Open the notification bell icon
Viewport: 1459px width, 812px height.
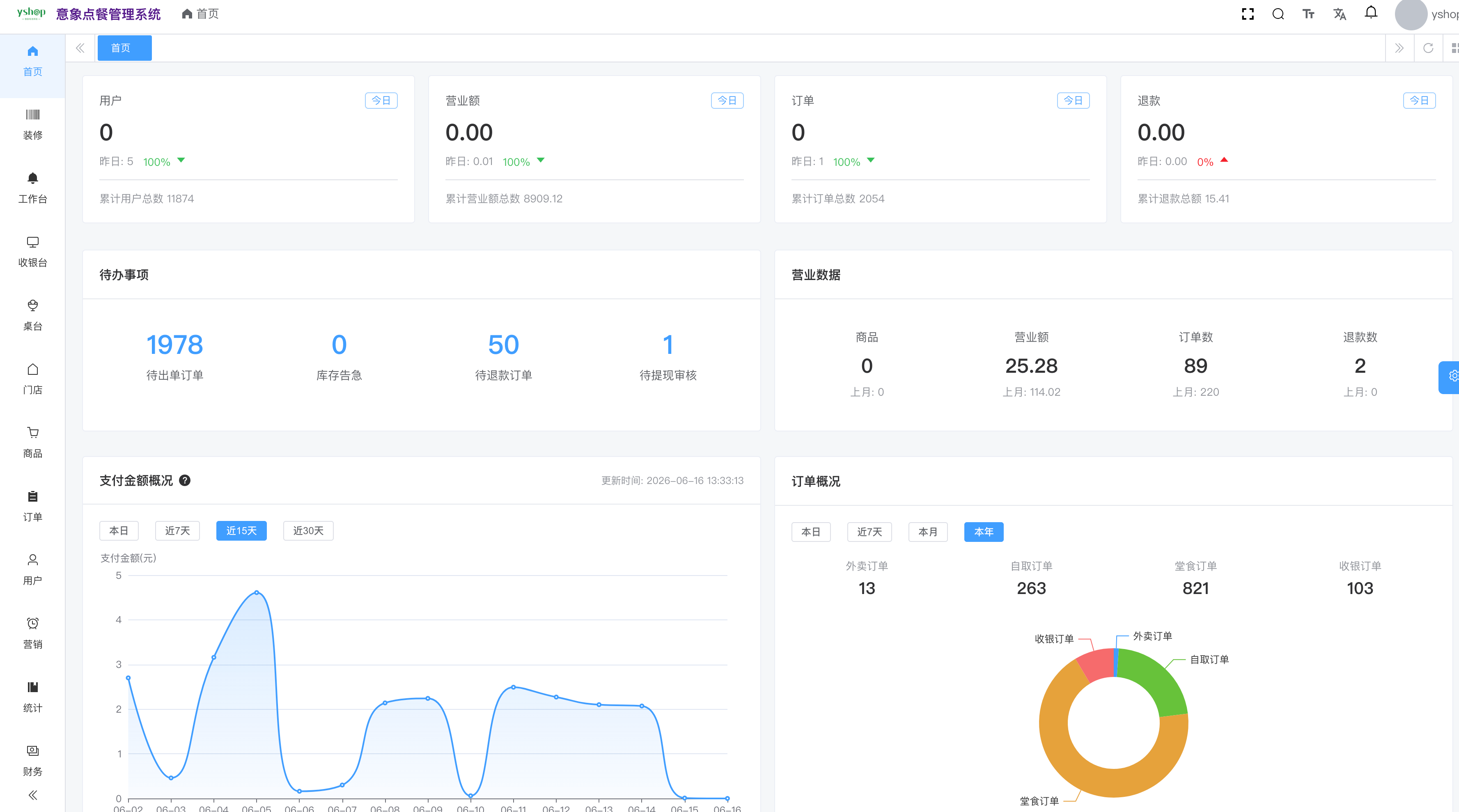click(1371, 13)
